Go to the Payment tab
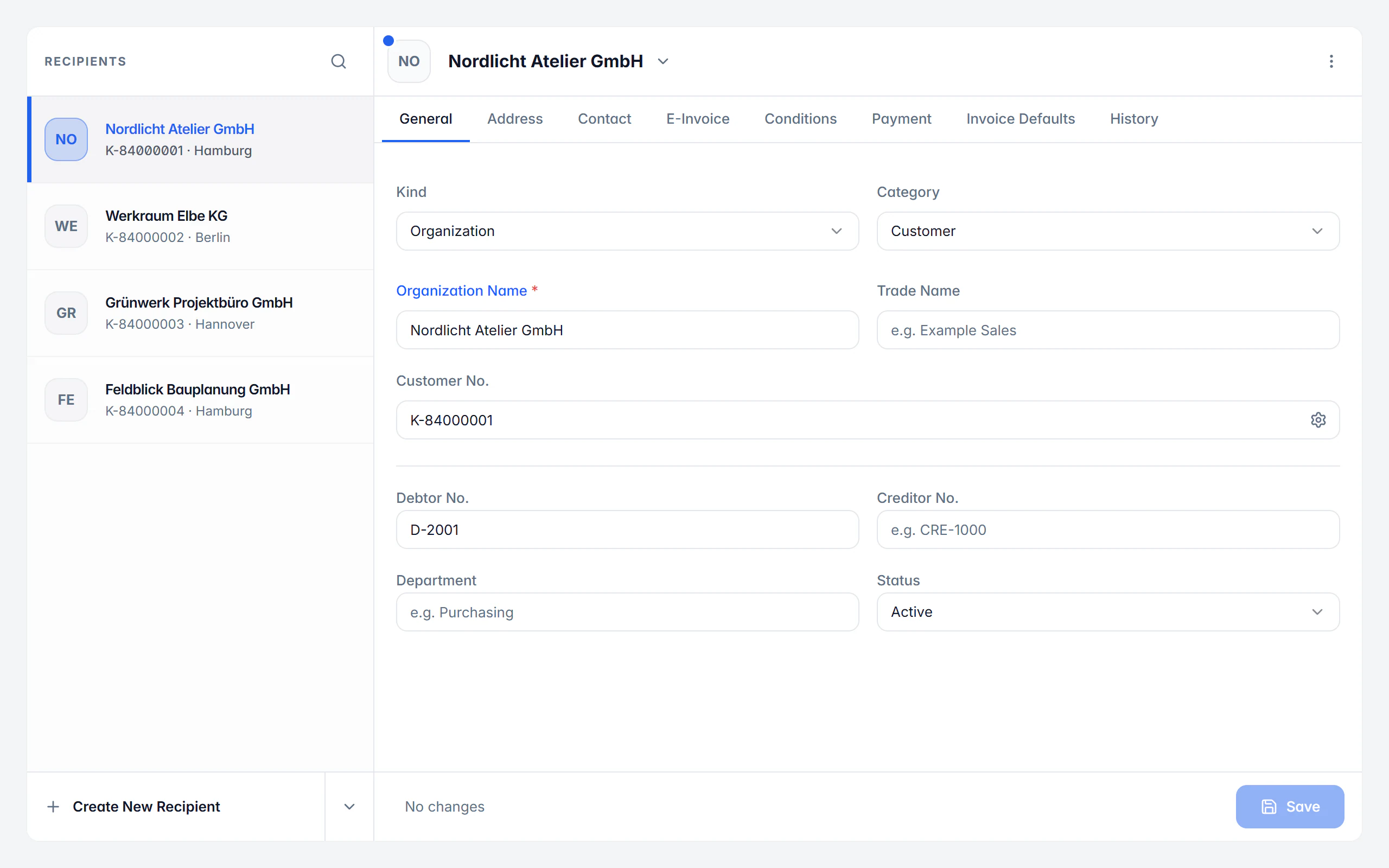The width and height of the screenshot is (1389, 868). coord(901,119)
